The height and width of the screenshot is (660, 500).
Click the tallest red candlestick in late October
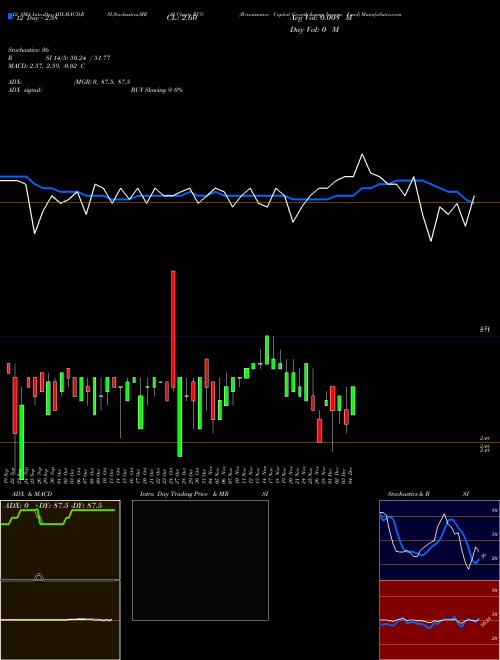[x=173, y=329]
